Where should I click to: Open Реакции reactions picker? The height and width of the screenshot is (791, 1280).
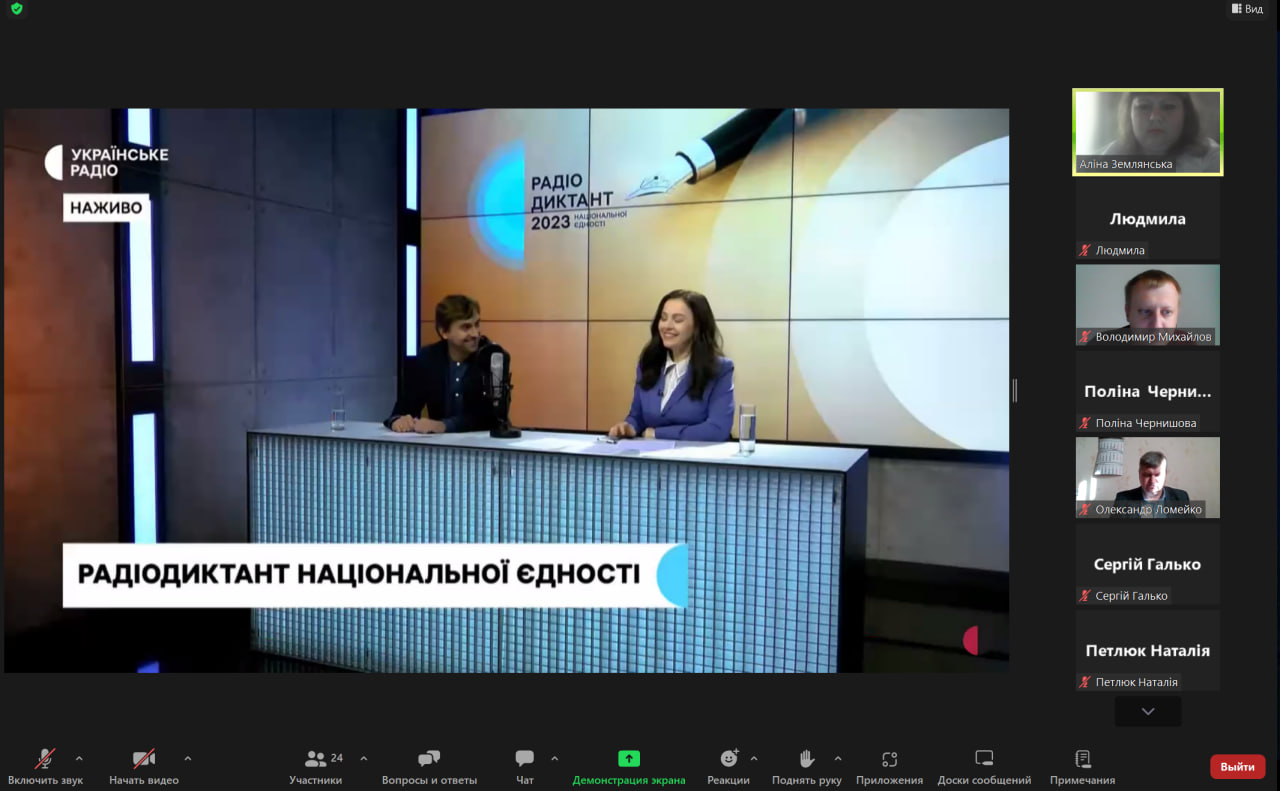[x=728, y=766]
